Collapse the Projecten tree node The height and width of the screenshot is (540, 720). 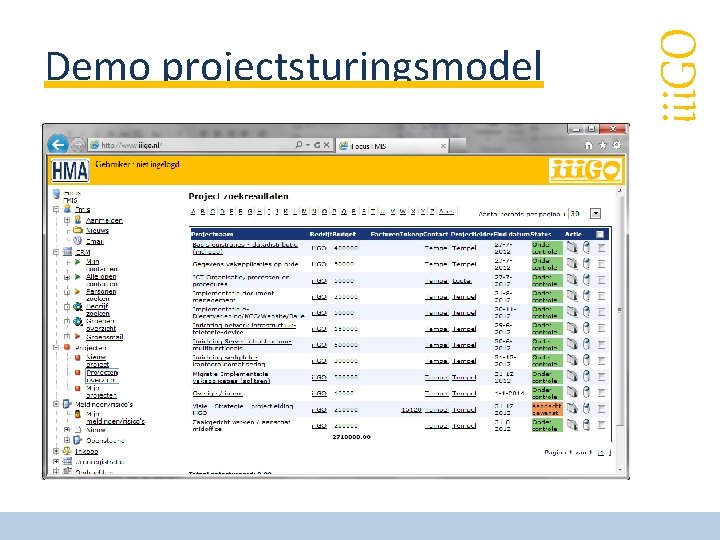click(x=56, y=348)
